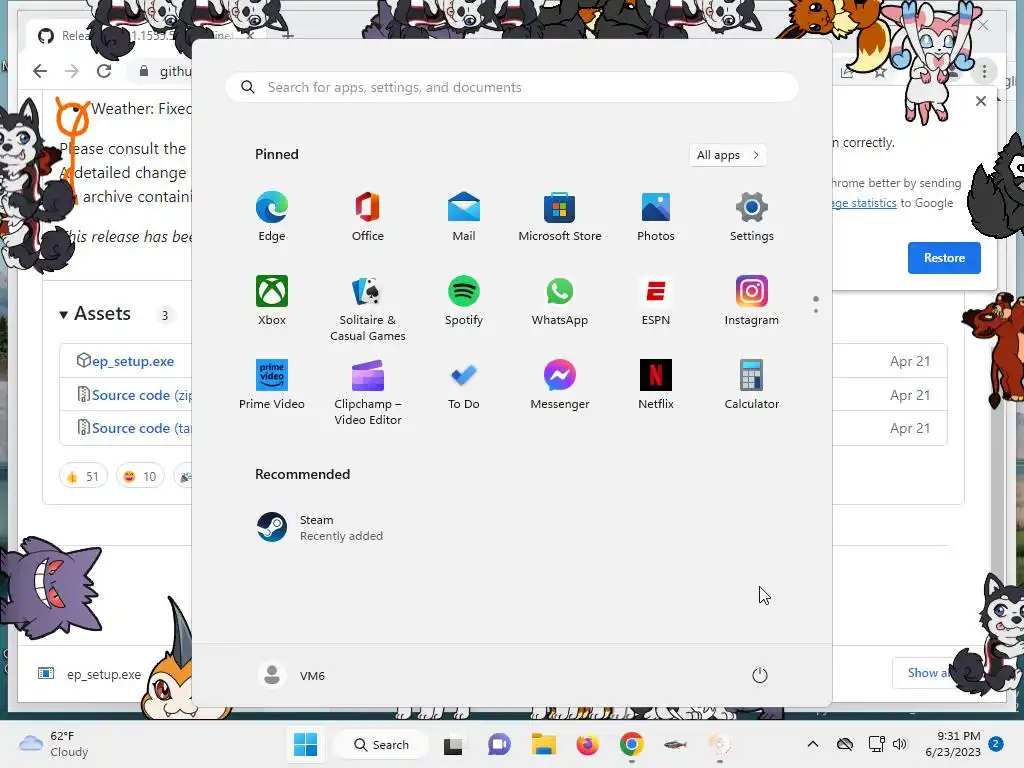Image resolution: width=1024 pixels, height=768 pixels.
Task: Open Chat from the taskbar
Action: coord(500,744)
